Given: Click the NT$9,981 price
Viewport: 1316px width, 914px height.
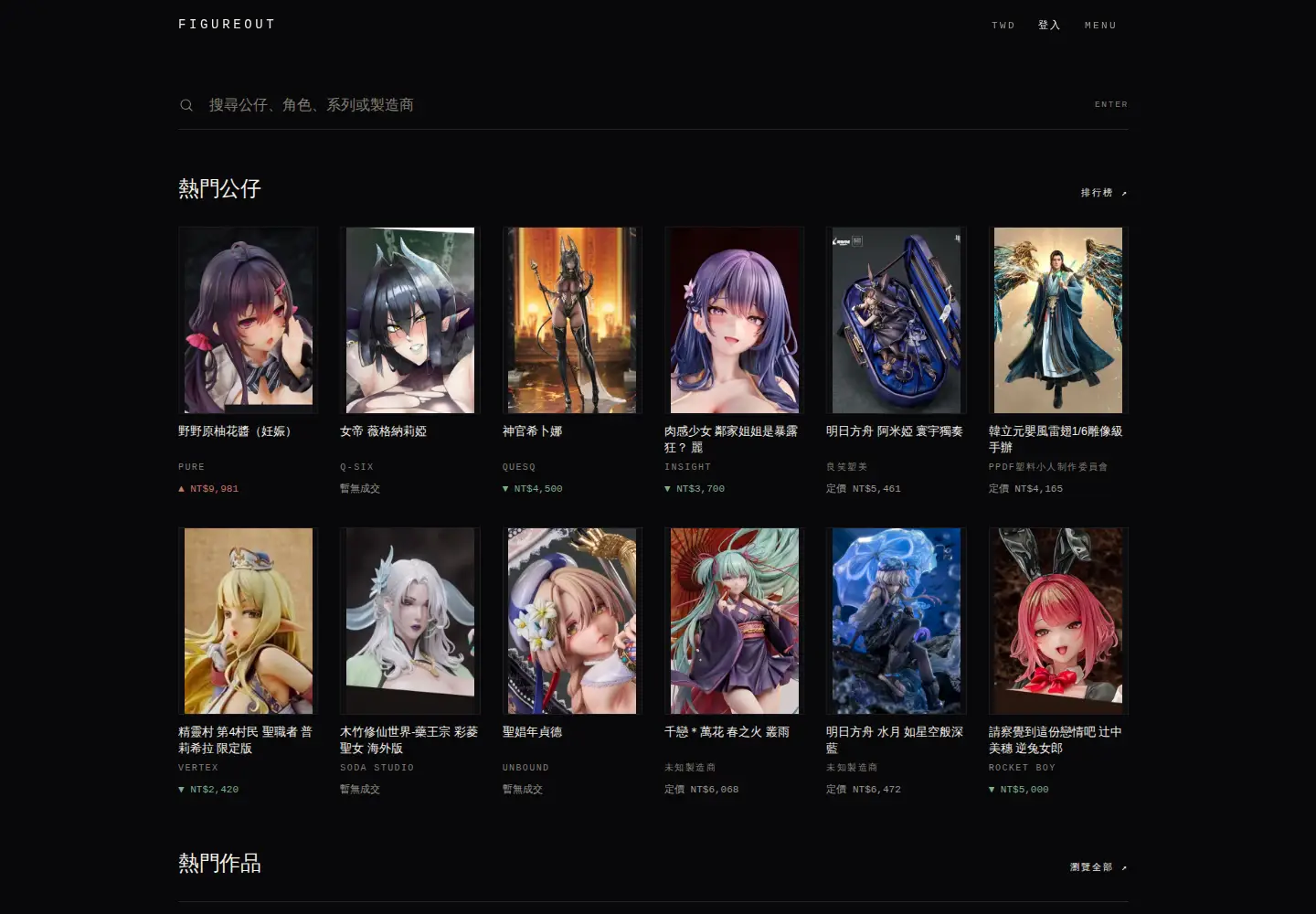Looking at the screenshot, I should click(208, 489).
